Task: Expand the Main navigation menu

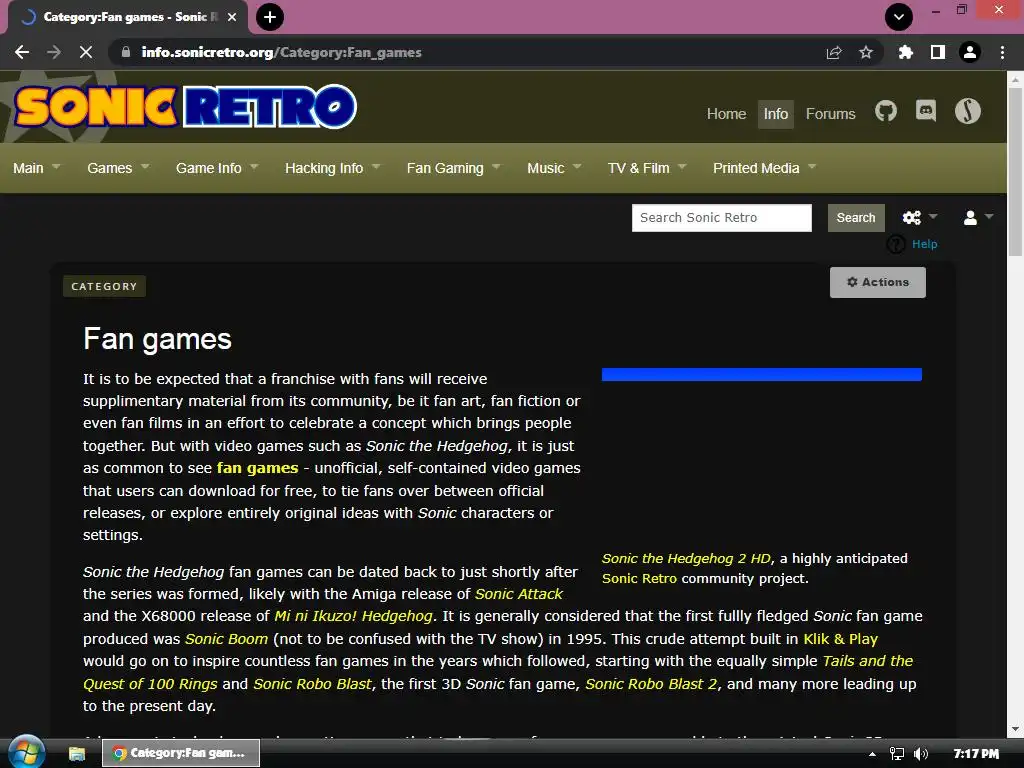Action: point(37,168)
